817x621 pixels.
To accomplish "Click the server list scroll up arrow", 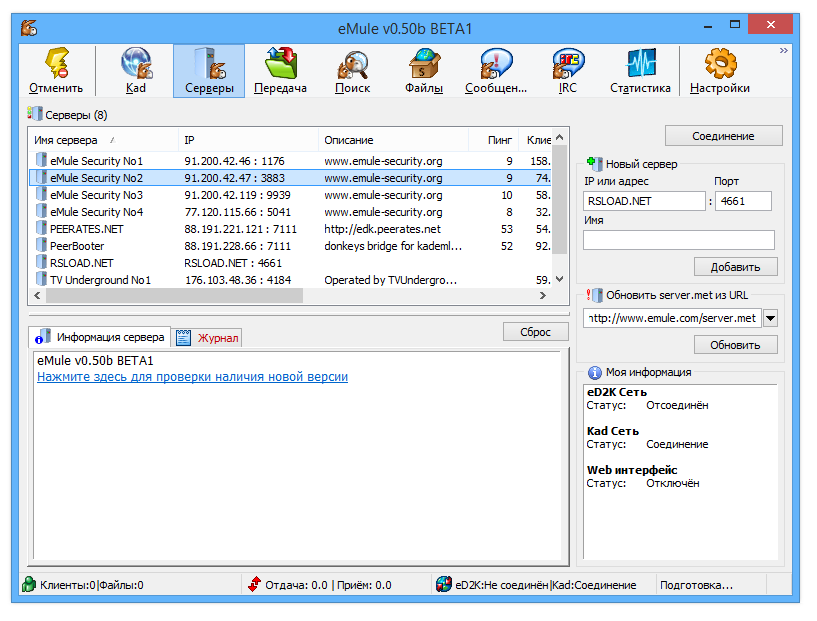I will (x=560, y=137).
